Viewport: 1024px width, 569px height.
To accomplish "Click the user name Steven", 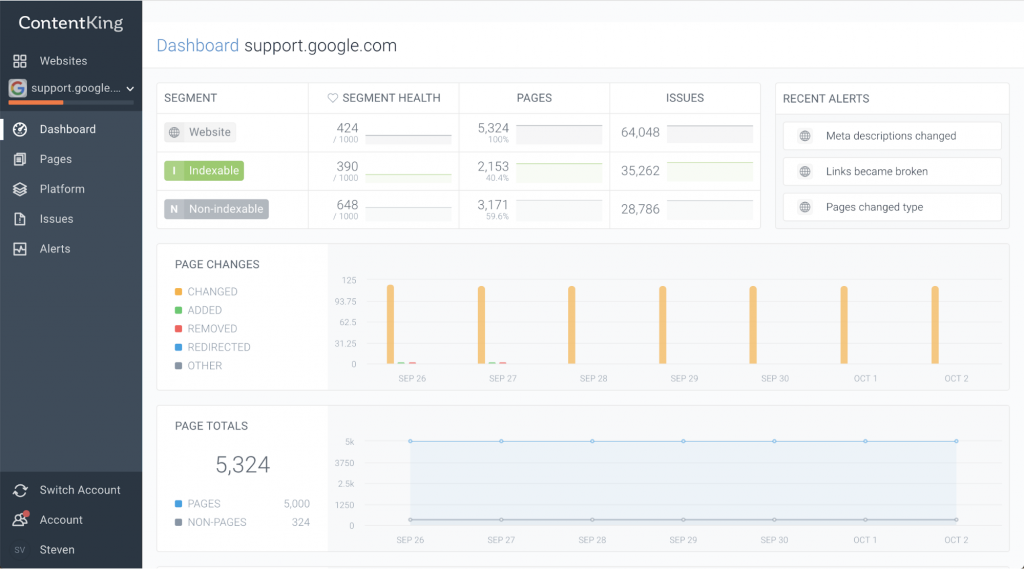I will tap(57, 550).
